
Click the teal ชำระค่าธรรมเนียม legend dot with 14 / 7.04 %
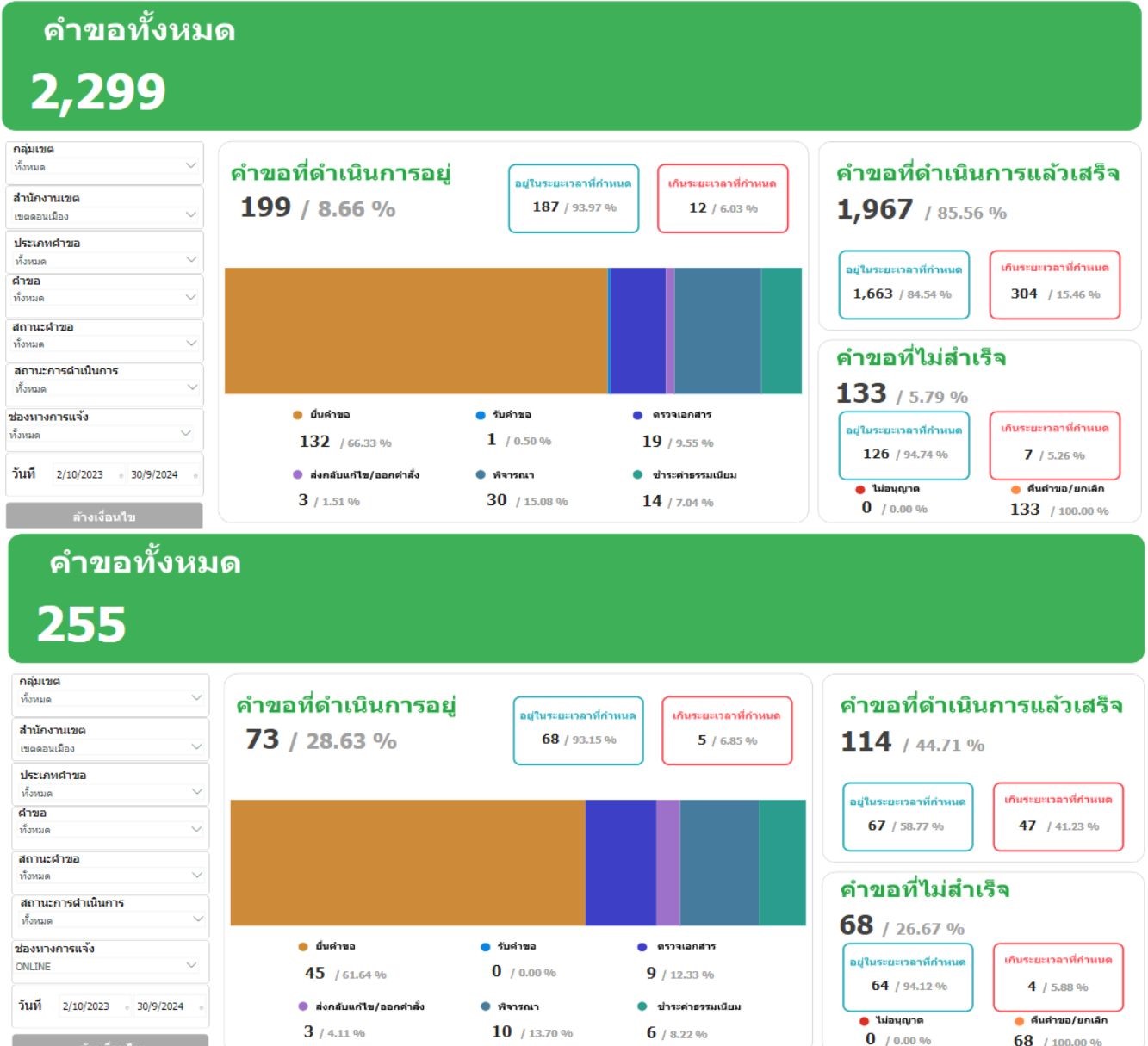click(637, 474)
